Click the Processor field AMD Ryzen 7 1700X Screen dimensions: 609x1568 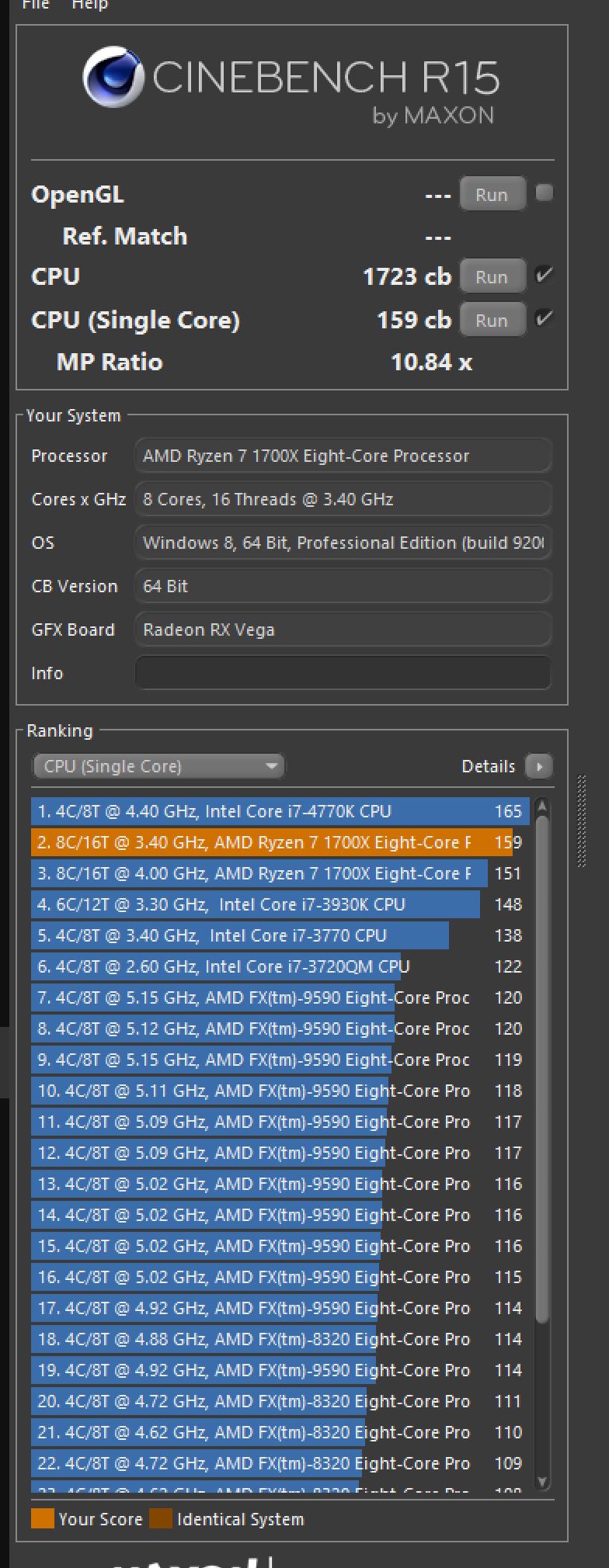coord(343,456)
